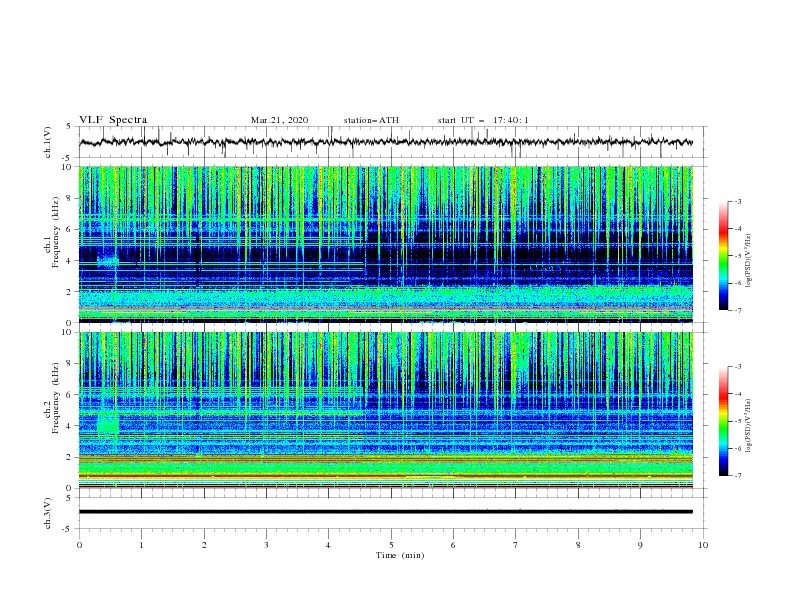Click the ch.2 color bar 'log(PSD)(V²/Hz)' label
Image resolution: width=792 pixels, height=612 pixels.
click(x=748, y=426)
